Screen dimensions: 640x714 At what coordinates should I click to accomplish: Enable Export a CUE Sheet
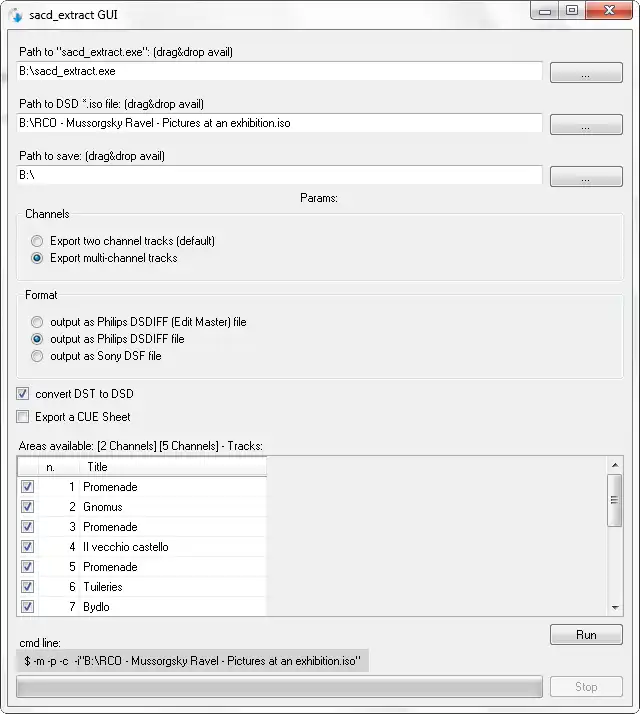[x=23, y=417]
